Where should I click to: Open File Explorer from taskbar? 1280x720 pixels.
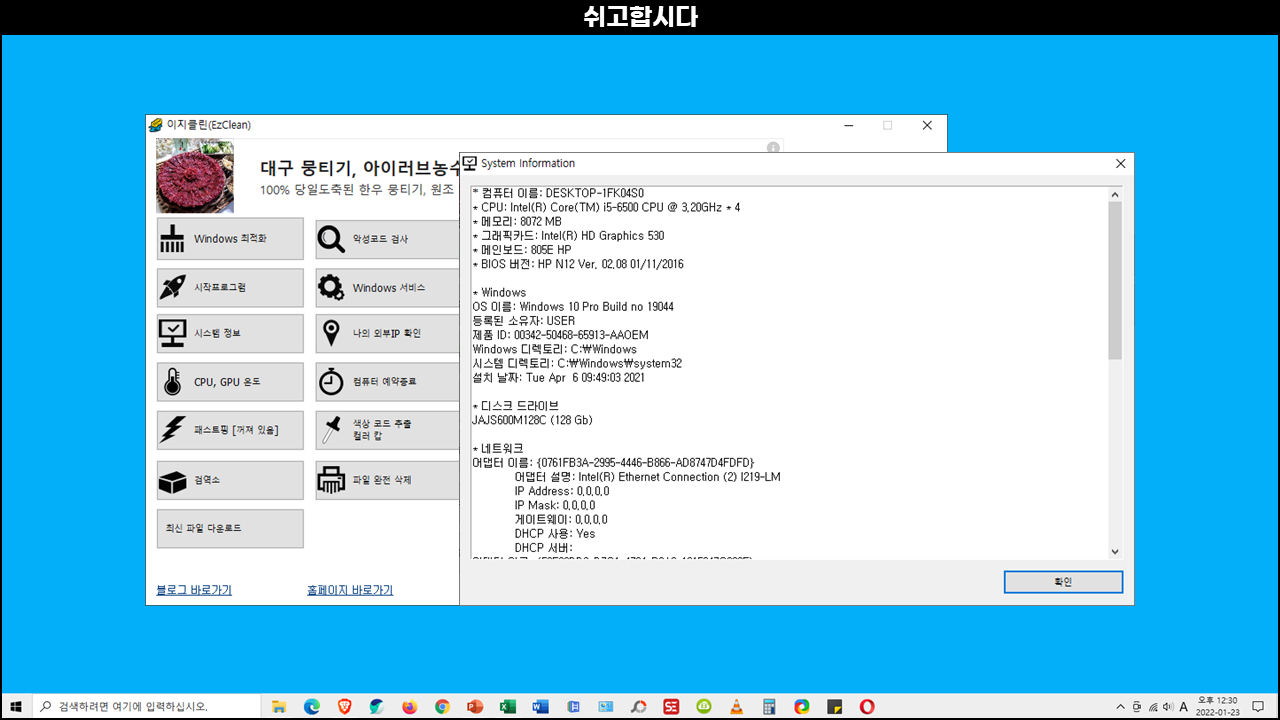279,706
